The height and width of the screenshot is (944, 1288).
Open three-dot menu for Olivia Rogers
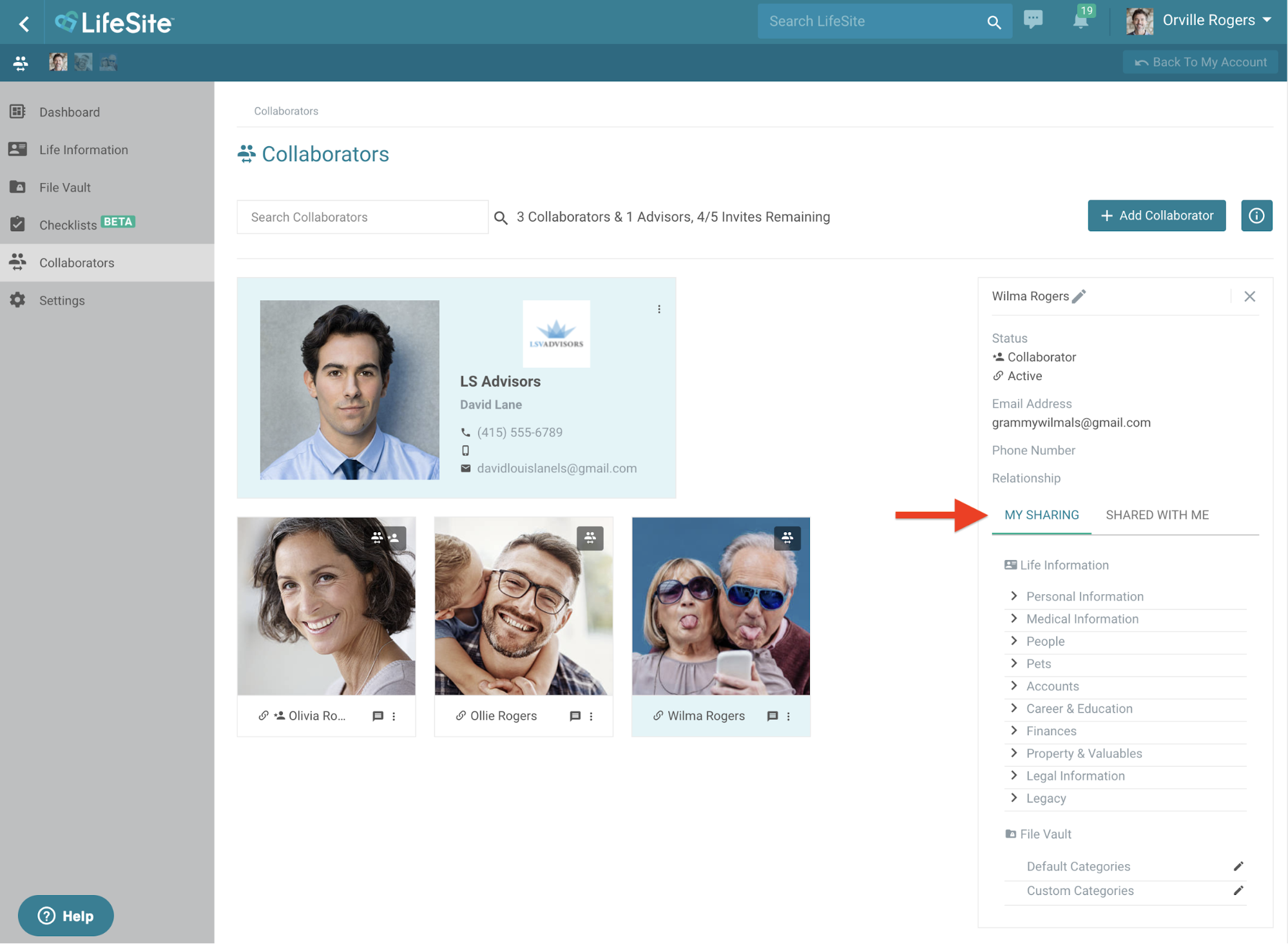click(394, 716)
